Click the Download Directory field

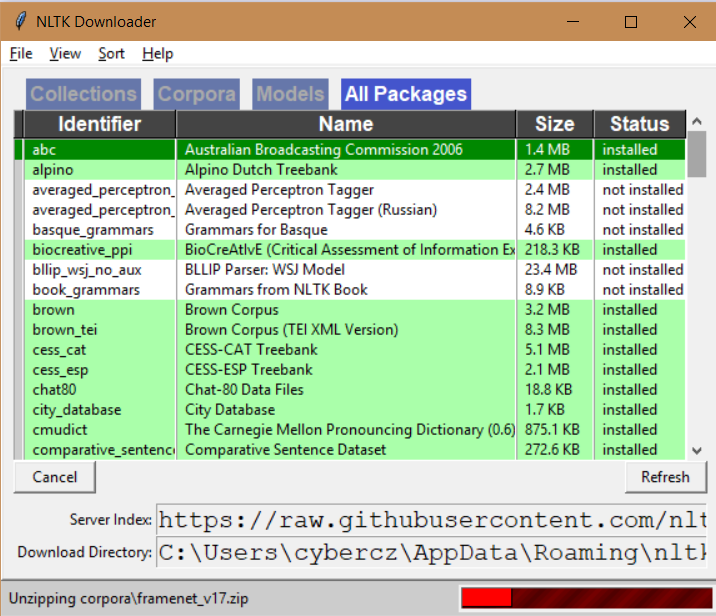432,552
